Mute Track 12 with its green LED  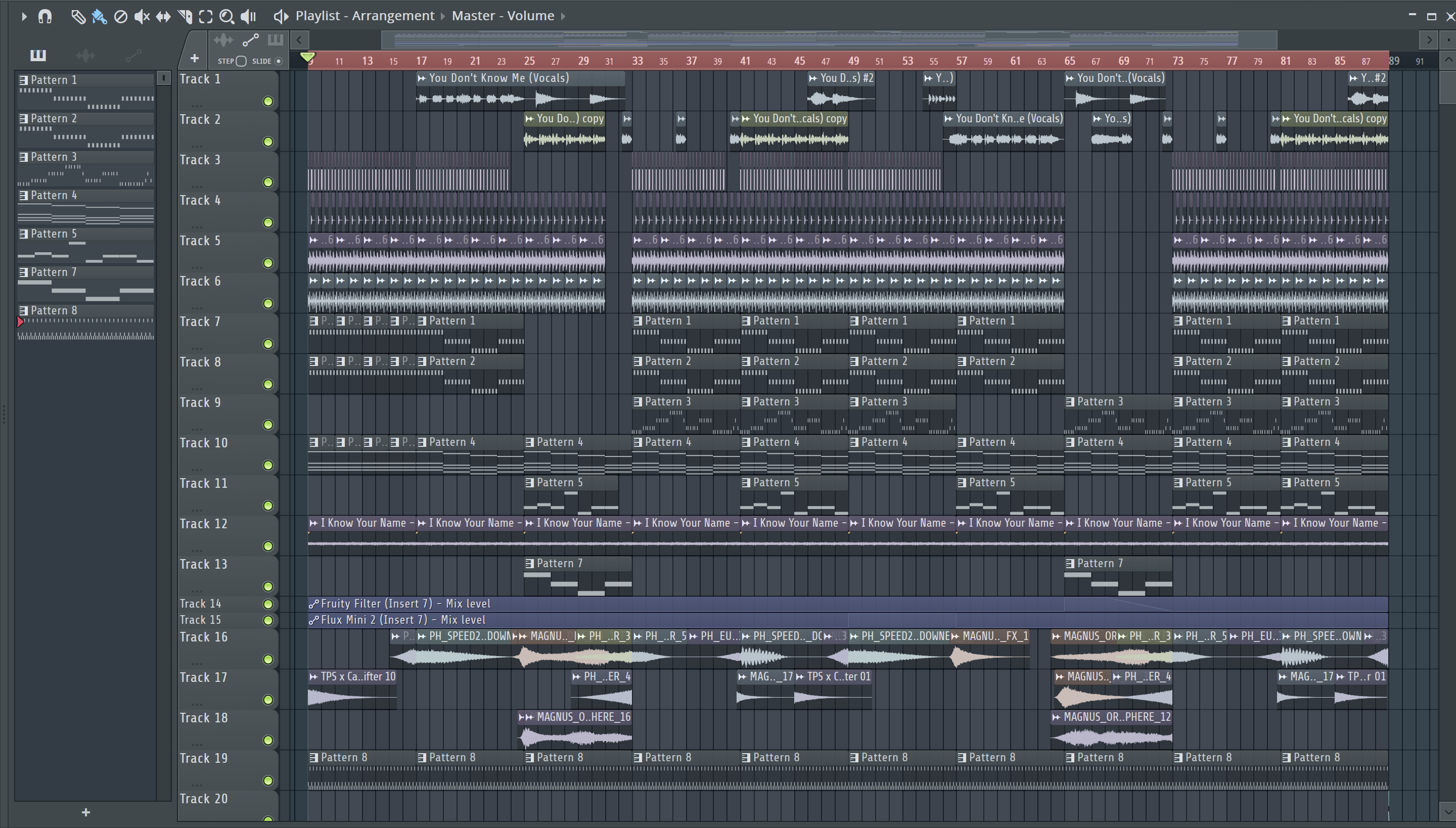pyautogui.click(x=268, y=546)
